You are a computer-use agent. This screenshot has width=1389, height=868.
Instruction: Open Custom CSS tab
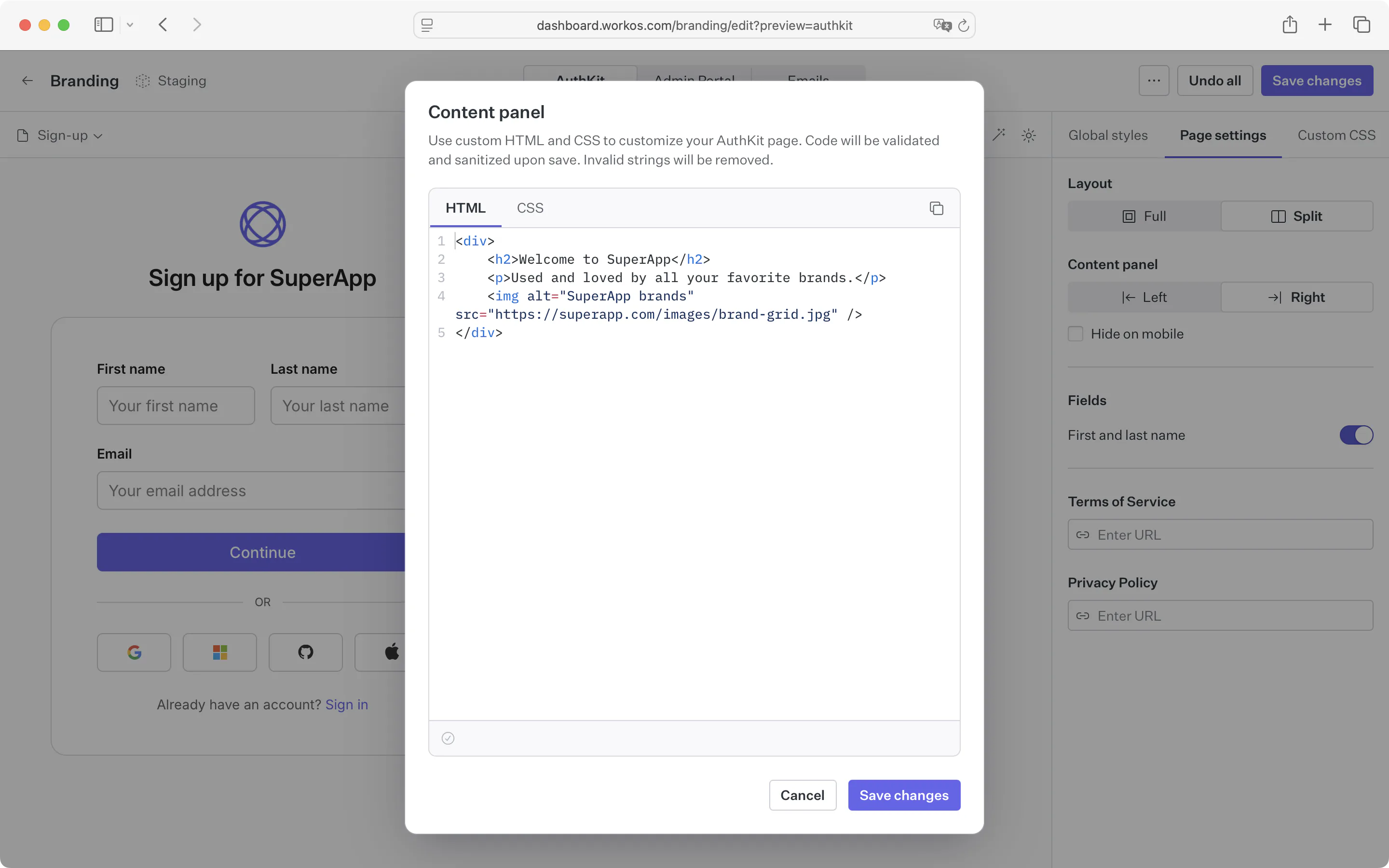pos(1336,136)
